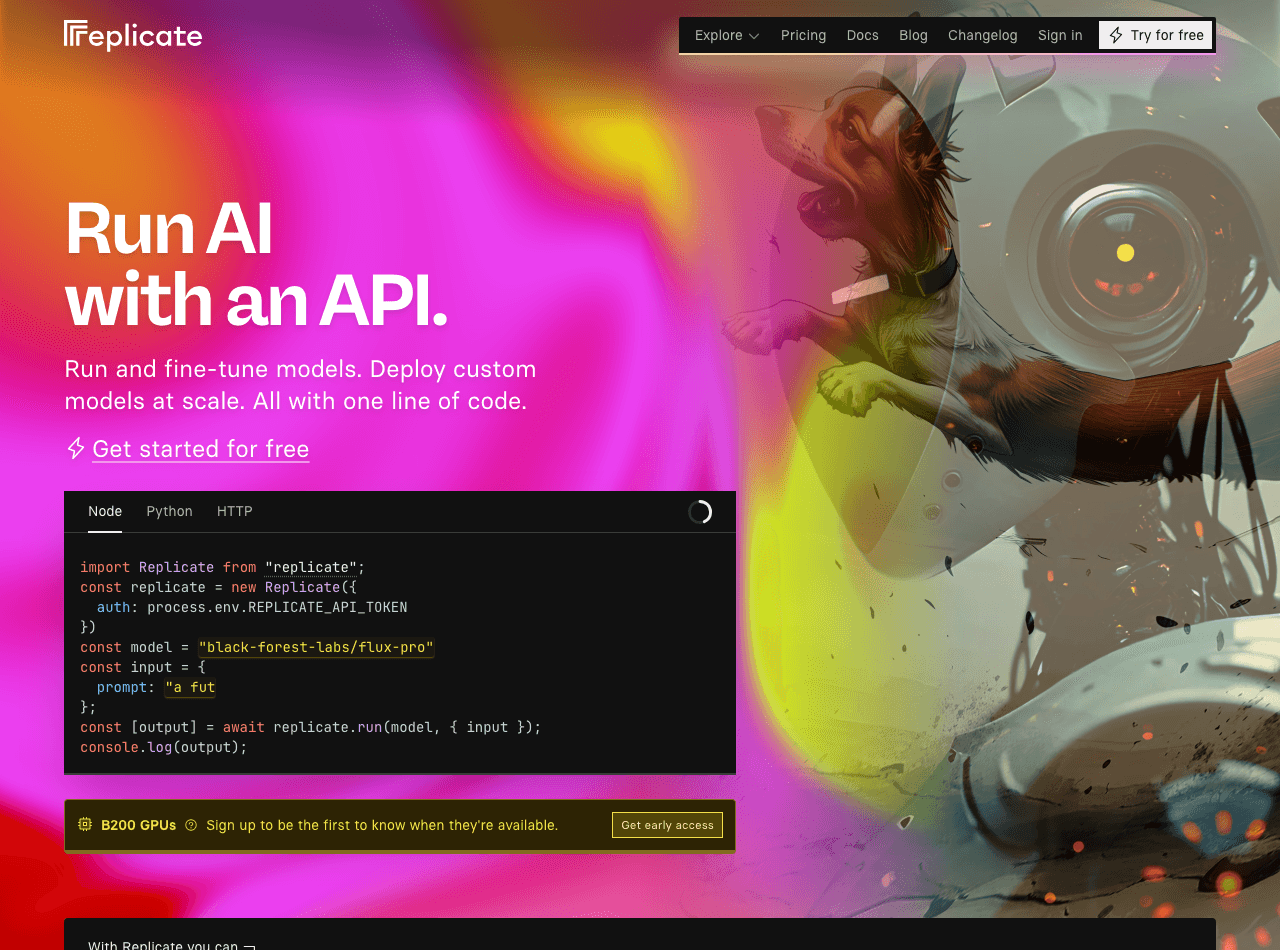Click the Get started for free link

click(x=200, y=449)
